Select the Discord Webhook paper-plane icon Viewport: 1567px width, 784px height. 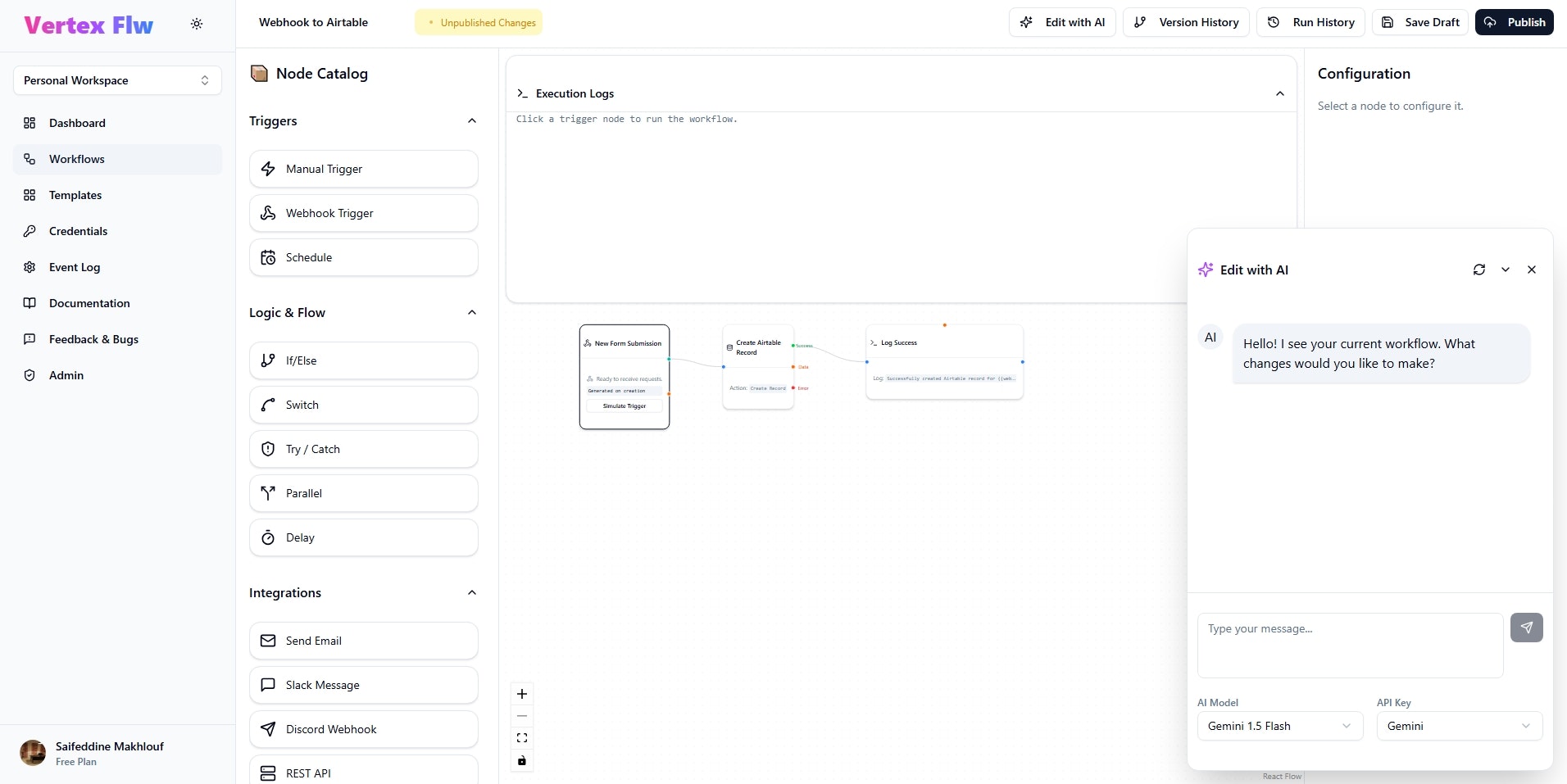tap(268, 729)
